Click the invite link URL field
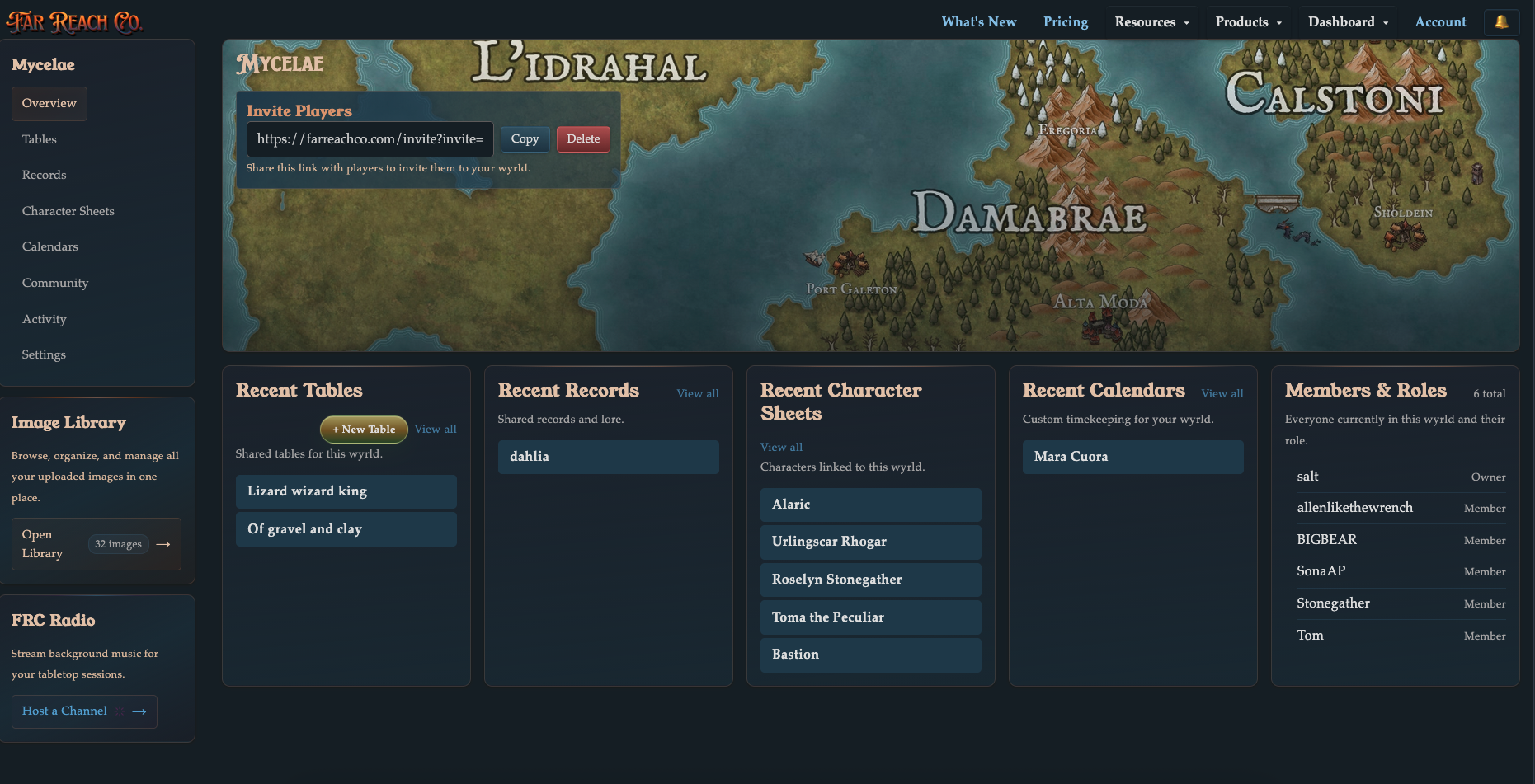Image resolution: width=1535 pixels, height=784 pixels. pos(370,139)
